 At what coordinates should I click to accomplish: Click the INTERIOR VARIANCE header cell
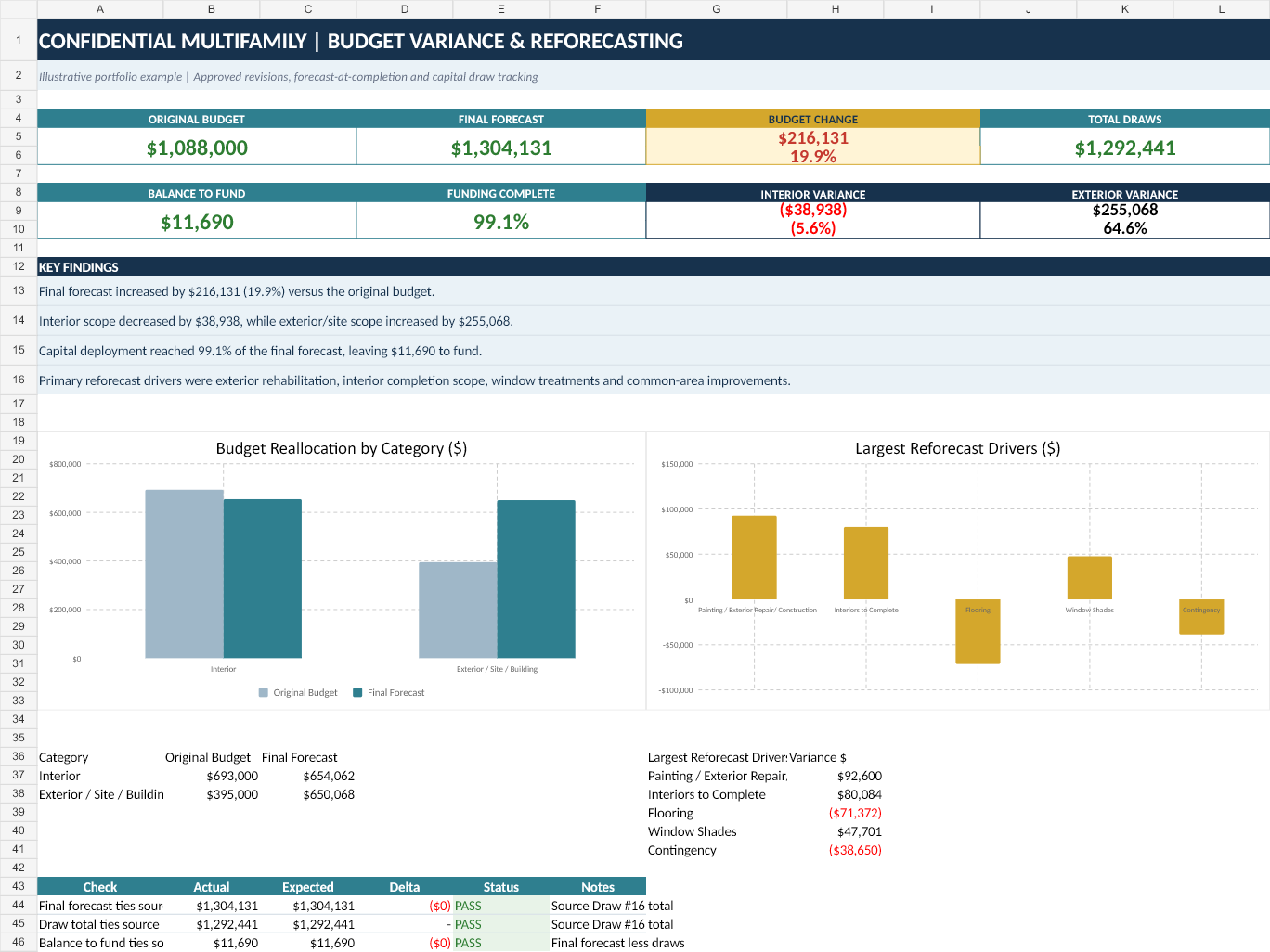point(813,194)
